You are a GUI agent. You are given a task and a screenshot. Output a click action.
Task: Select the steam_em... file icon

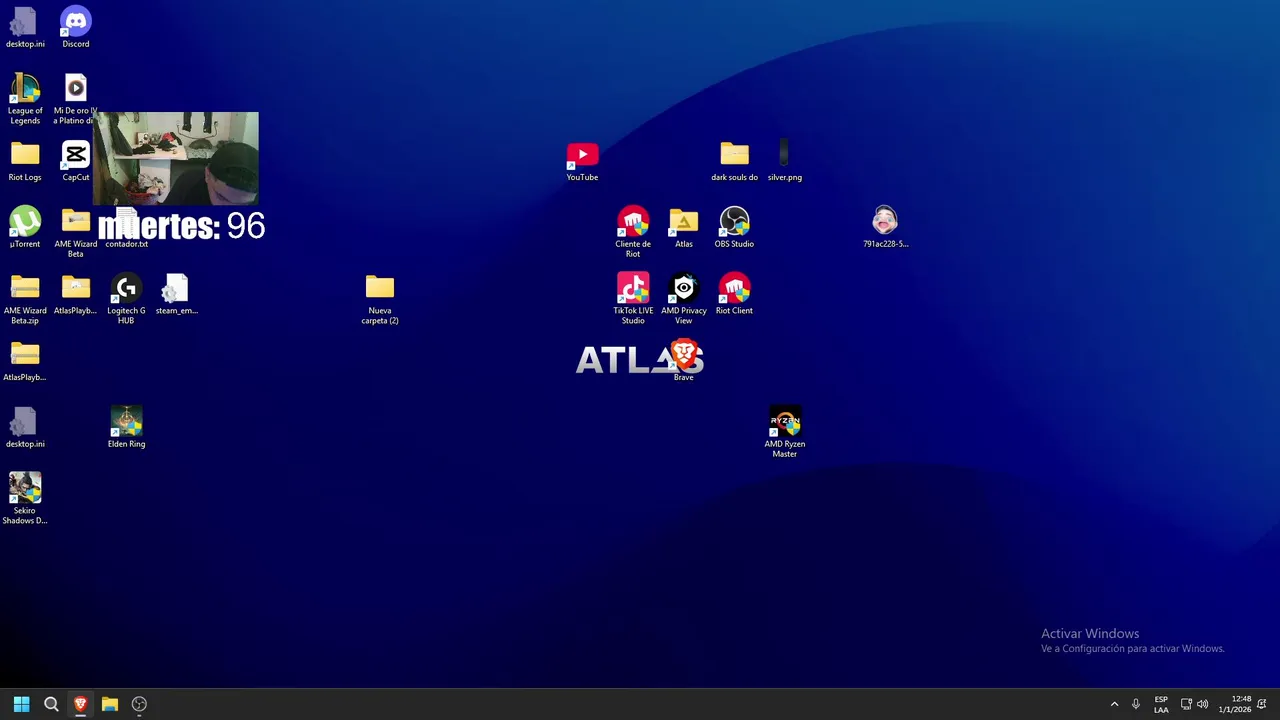coord(177,294)
